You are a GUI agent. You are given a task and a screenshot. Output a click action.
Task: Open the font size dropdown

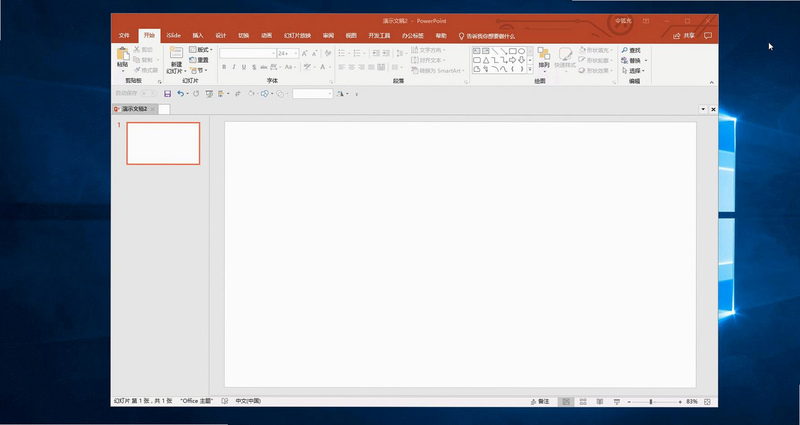295,53
